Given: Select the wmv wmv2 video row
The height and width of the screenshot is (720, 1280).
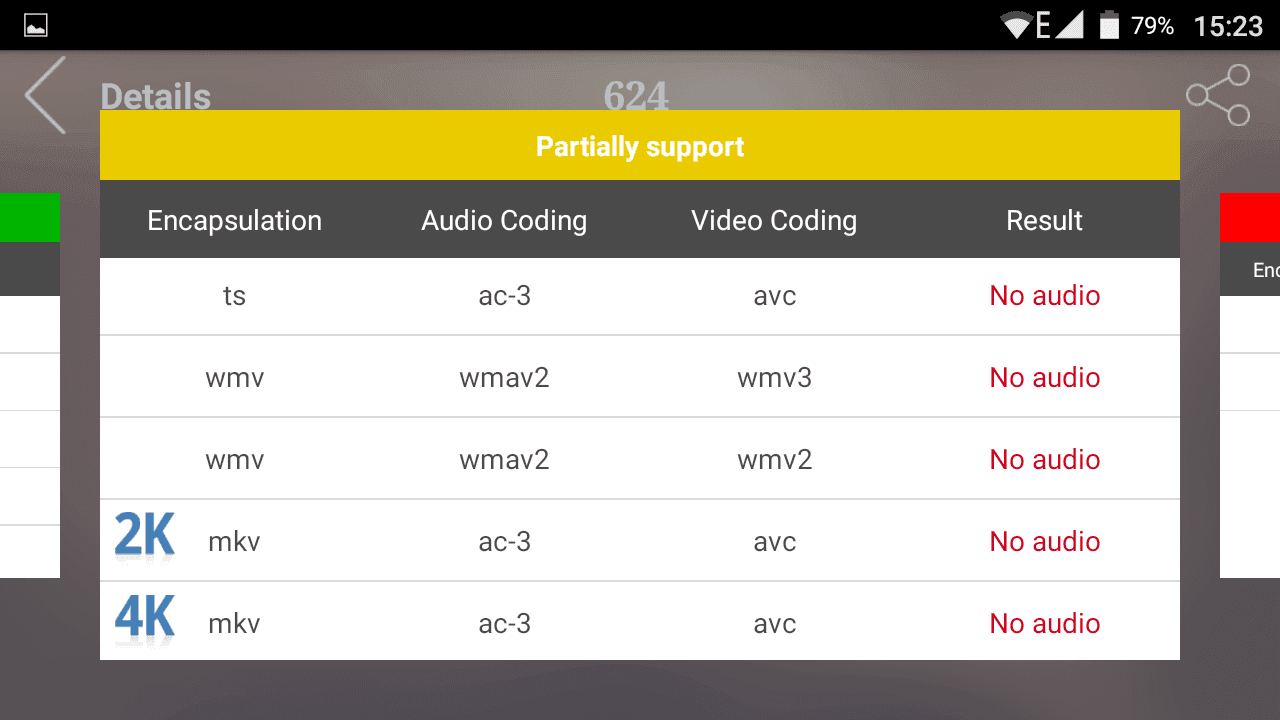Looking at the screenshot, I should [640, 459].
